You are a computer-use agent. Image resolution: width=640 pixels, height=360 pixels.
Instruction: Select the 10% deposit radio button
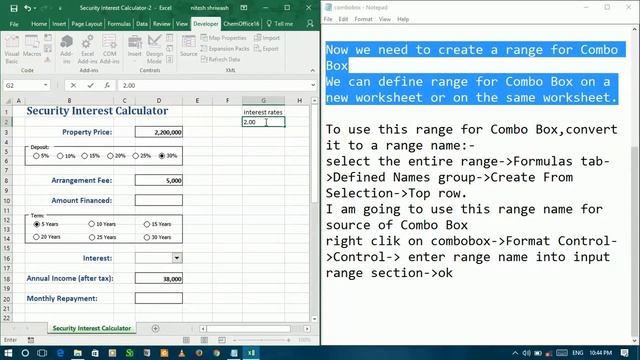pyautogui.click(x=60, y=156)
